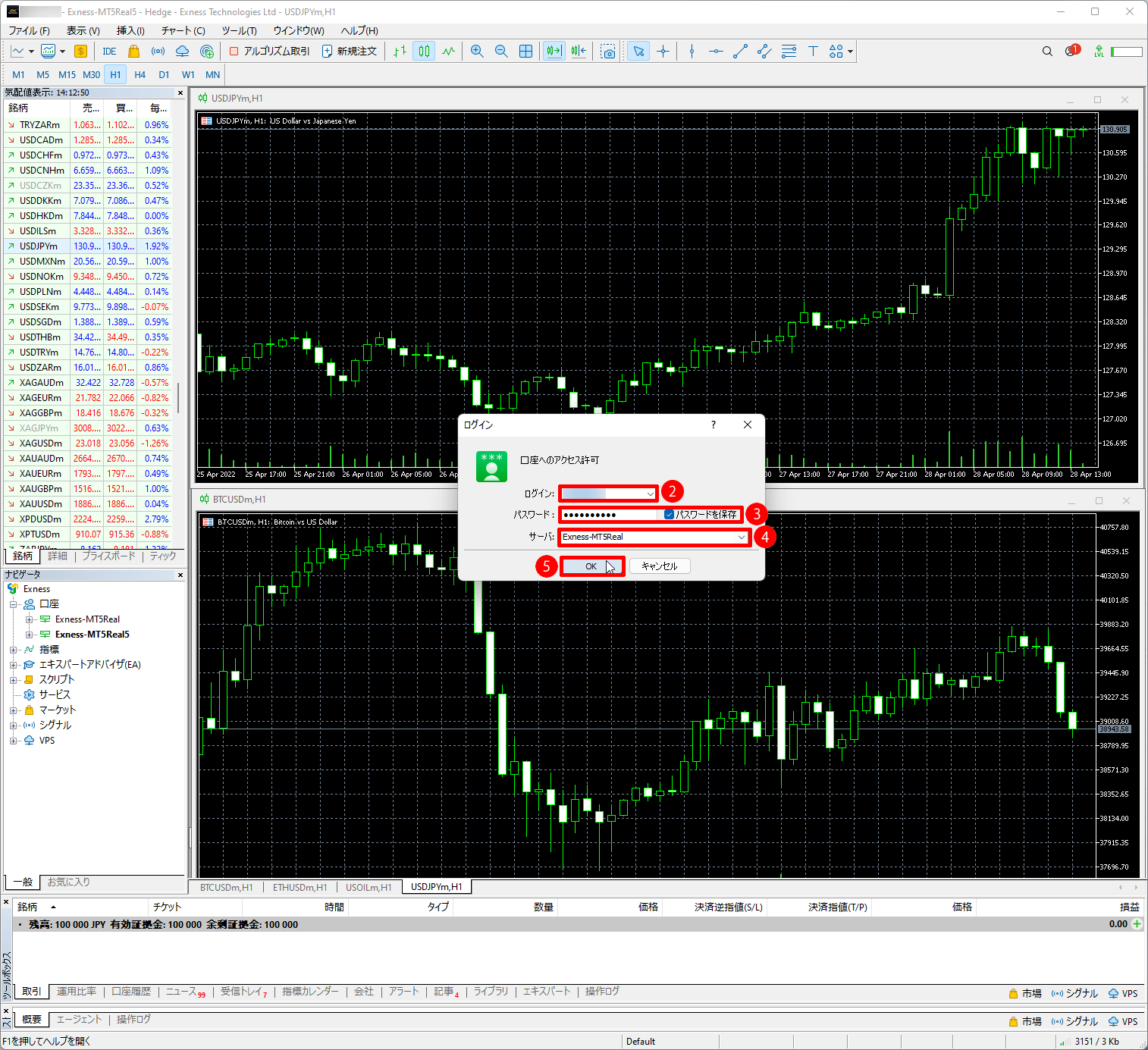Click the キャンセル cancel button
1148x1050 pixels.
[659, 566]
